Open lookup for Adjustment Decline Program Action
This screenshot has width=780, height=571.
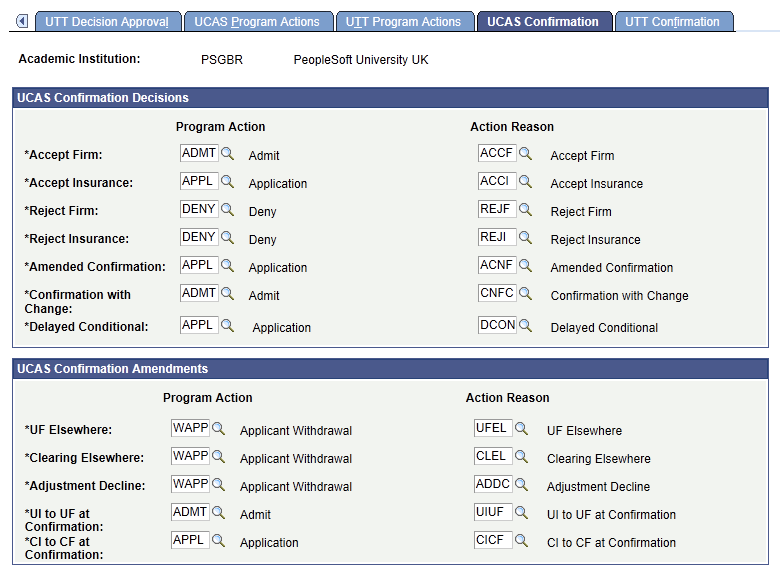218,485
